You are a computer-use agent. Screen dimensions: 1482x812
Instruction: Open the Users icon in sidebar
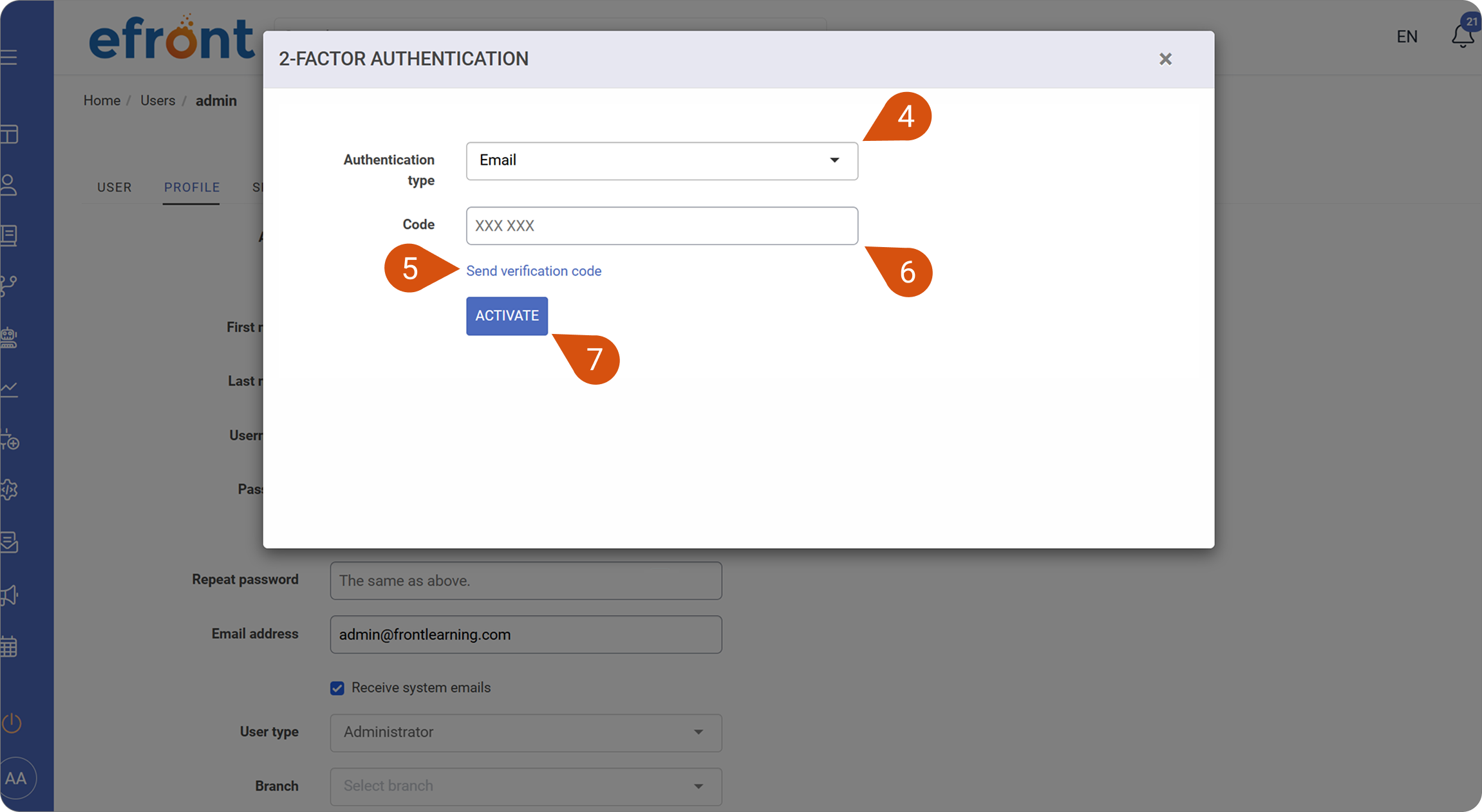(x=9, y=185)
